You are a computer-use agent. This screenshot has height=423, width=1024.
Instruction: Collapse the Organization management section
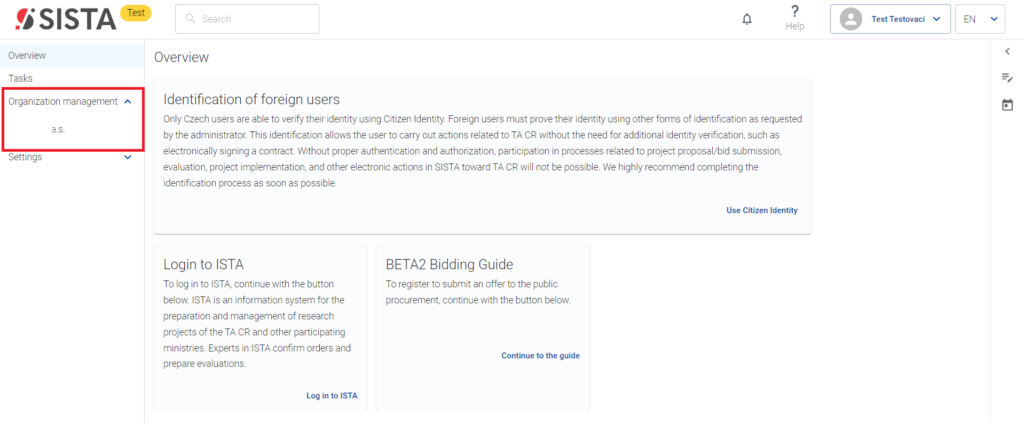(x=128, y=102)
